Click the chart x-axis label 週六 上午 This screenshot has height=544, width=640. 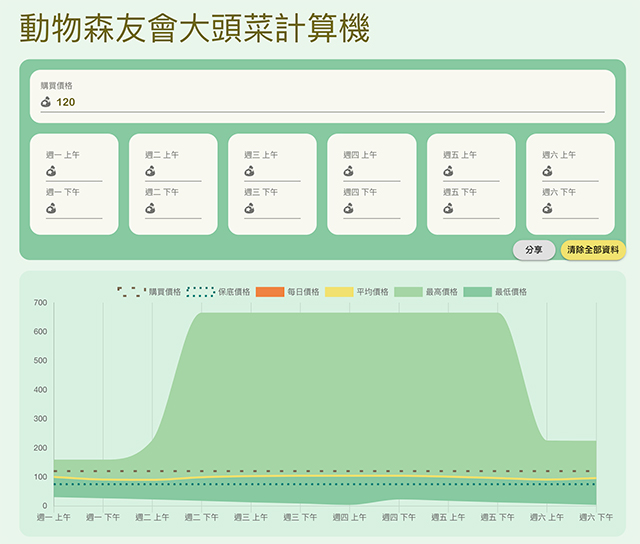click(x=547, y=517)
